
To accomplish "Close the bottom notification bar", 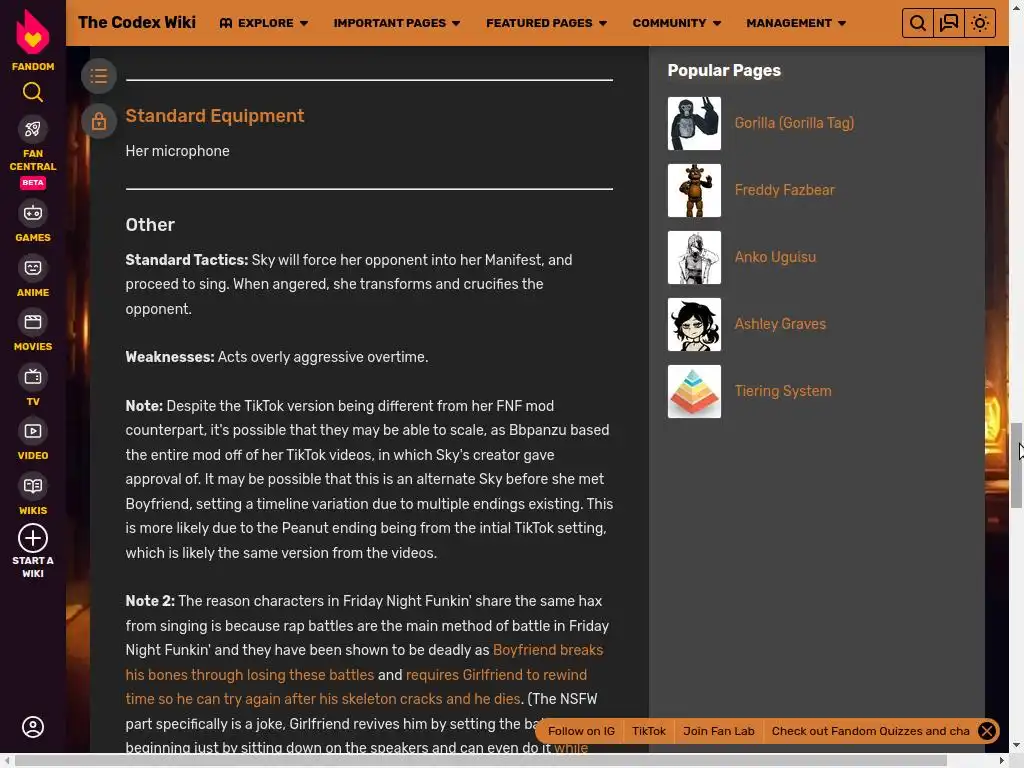I will pyautogui.click(x=987, y=731).
